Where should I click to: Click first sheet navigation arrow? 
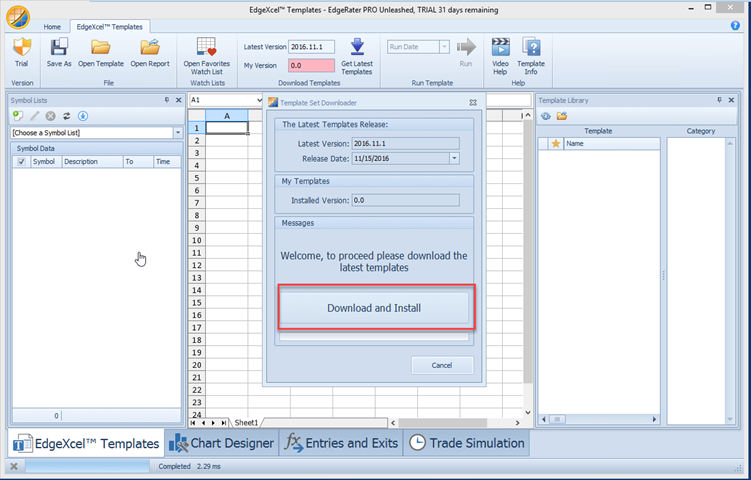coord(193,423)
